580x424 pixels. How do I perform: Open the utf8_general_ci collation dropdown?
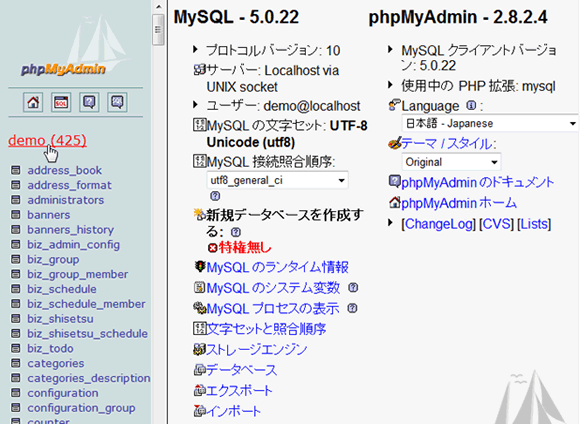pos(277,181)
